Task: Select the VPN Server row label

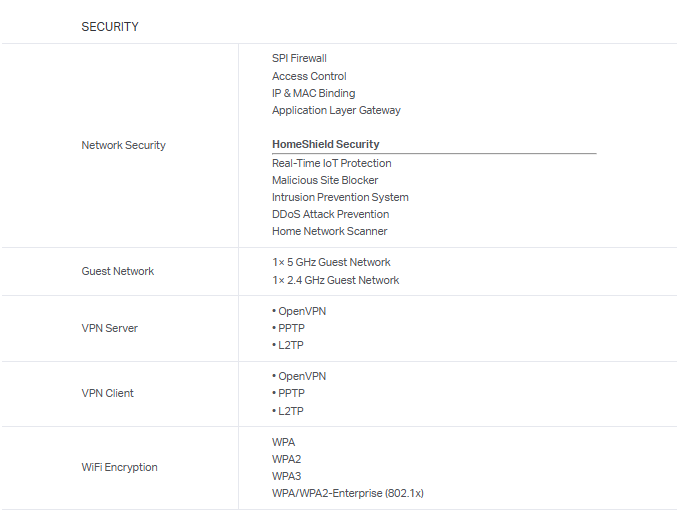Action: click(x=109, y=328)
